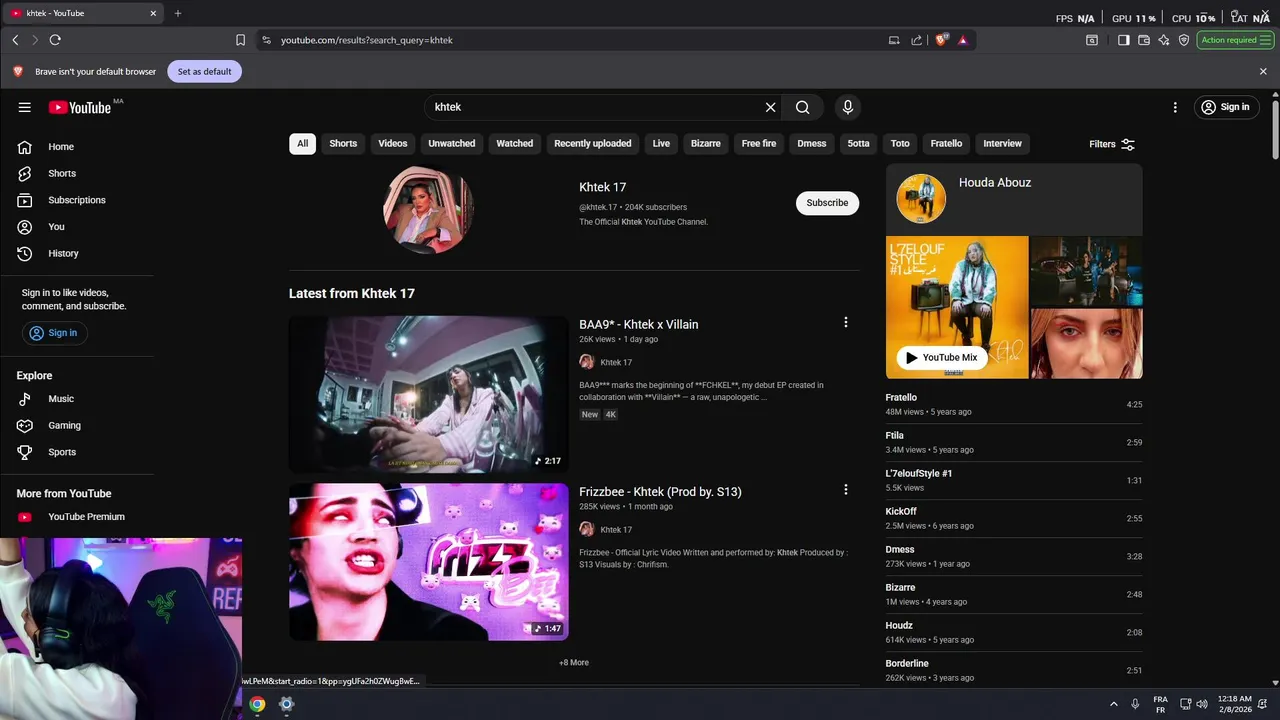Dismiss the default browser notification bar
Viewport: 1280px width, 720px height.
coord(1263,71)
